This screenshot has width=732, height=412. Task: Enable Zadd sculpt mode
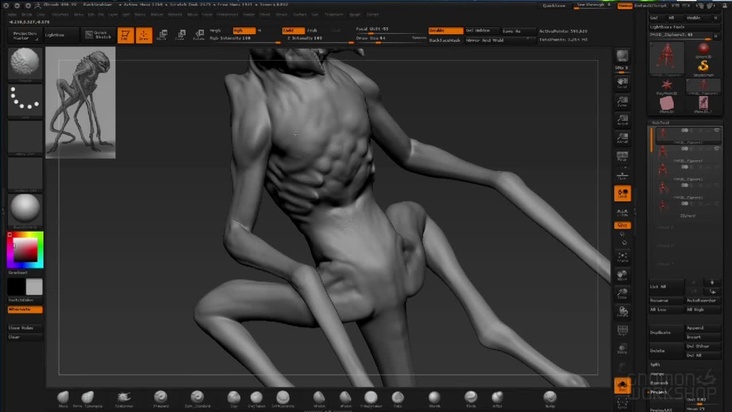293,30
